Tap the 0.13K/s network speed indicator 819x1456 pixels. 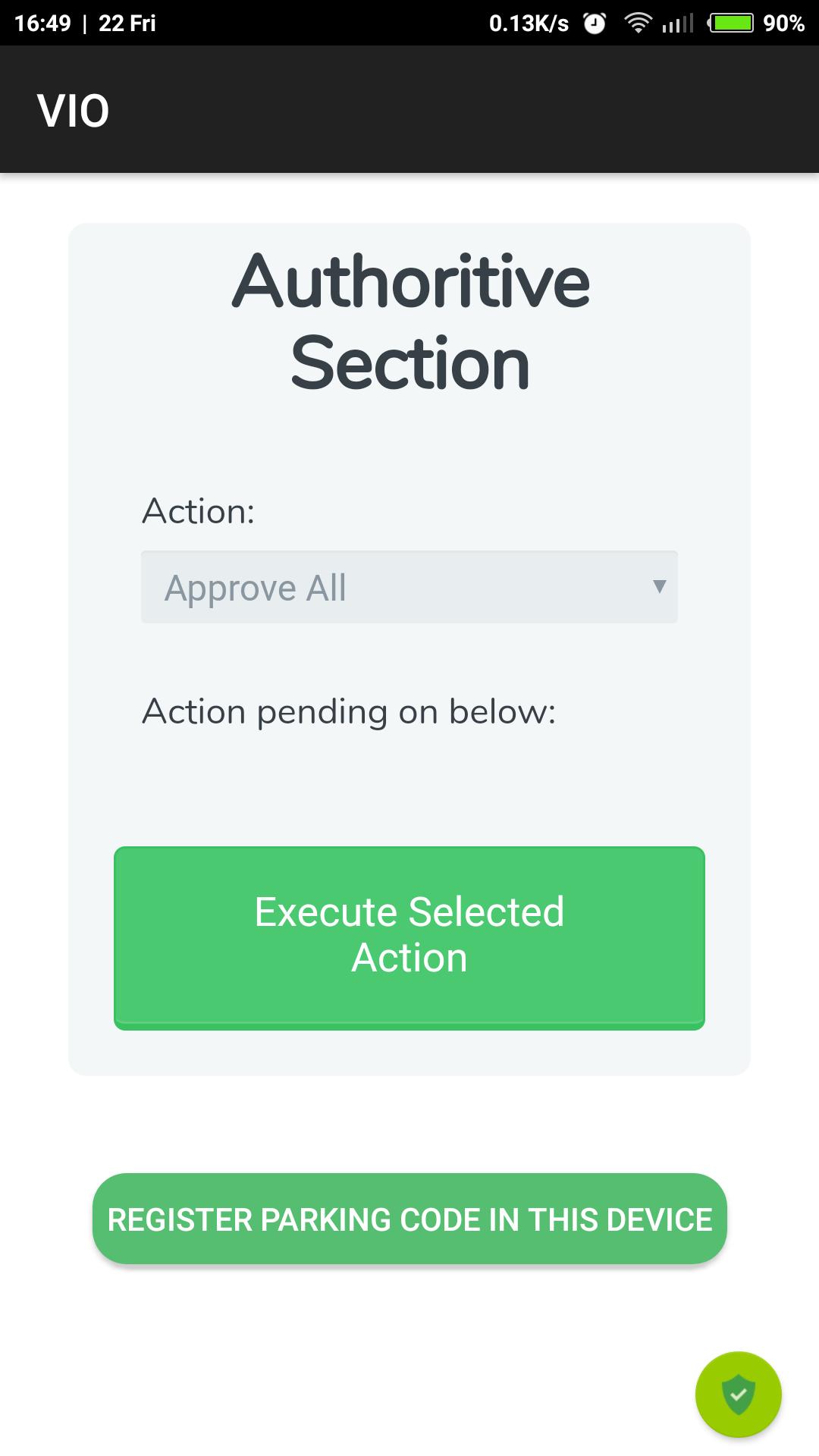(529, 24)
